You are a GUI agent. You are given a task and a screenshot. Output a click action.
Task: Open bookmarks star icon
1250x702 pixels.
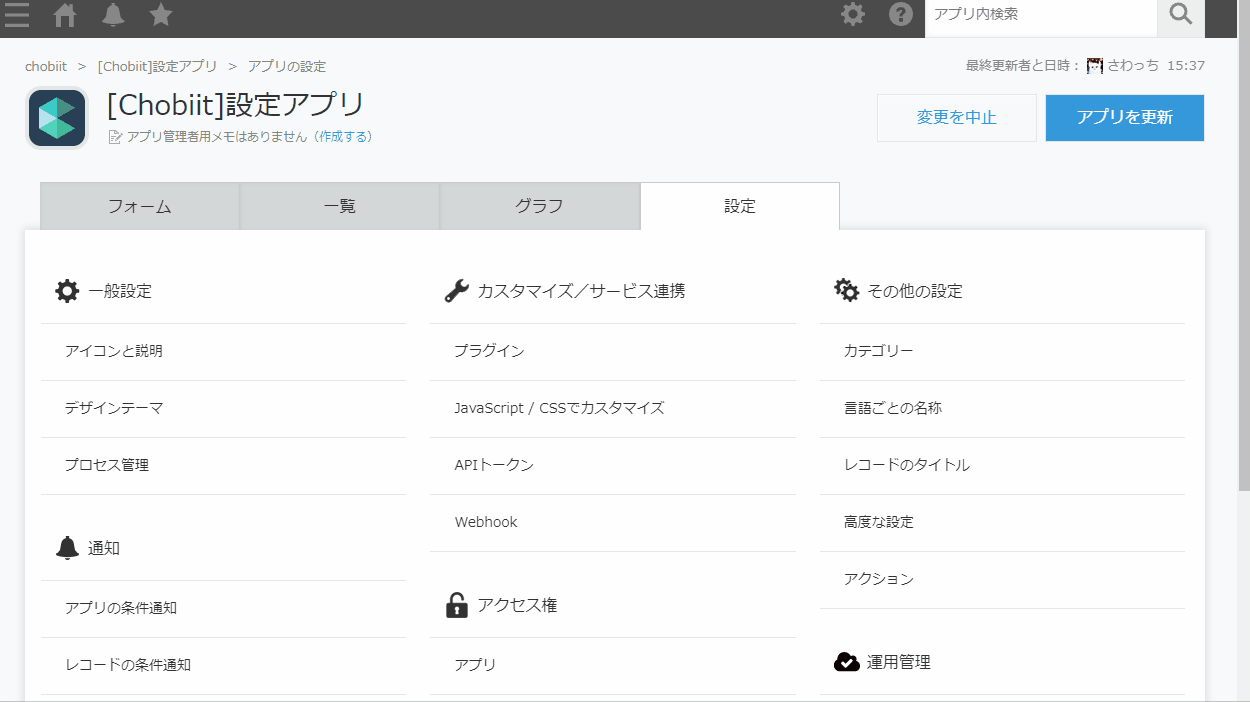coord(160,14)
